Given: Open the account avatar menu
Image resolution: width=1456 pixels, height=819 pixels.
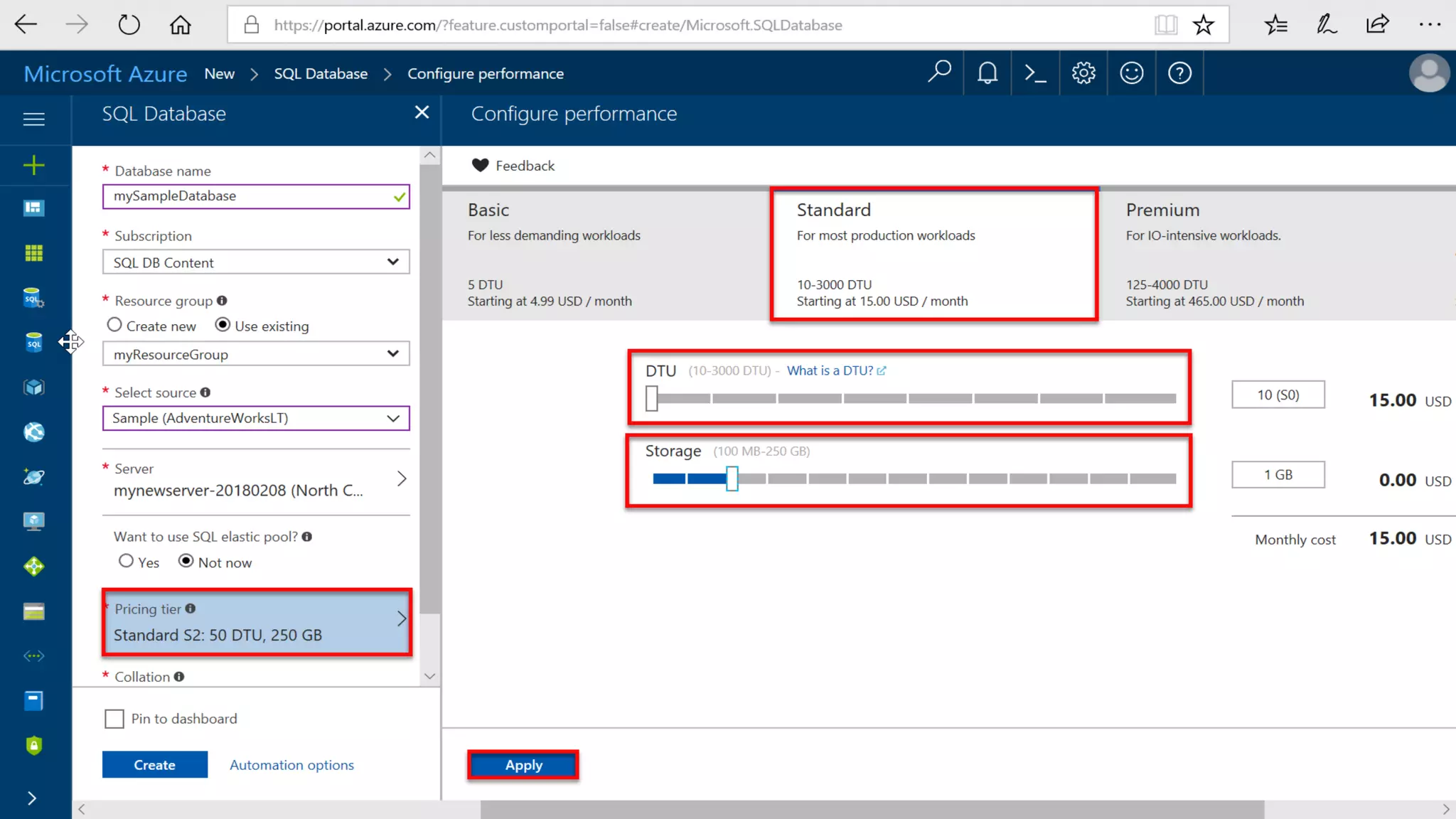Looking at the screenshot, I should pos(1429,73).
